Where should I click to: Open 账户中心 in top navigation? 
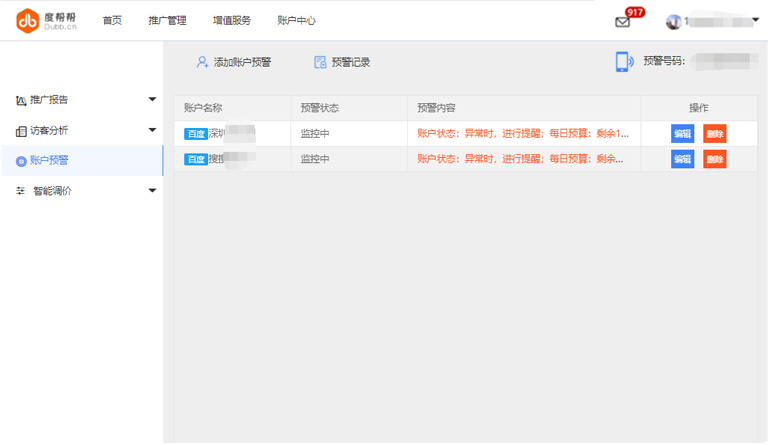[x=296, y=20]
